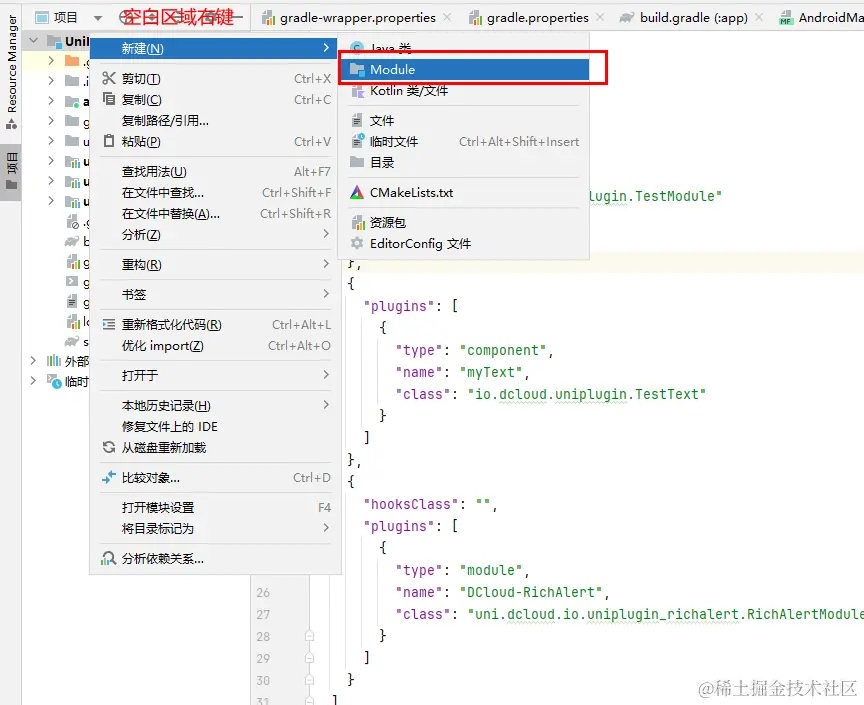This screenshot has width=864, height=705.
Task: Select 打开模块设置 entry
Action: click(215, 508)
